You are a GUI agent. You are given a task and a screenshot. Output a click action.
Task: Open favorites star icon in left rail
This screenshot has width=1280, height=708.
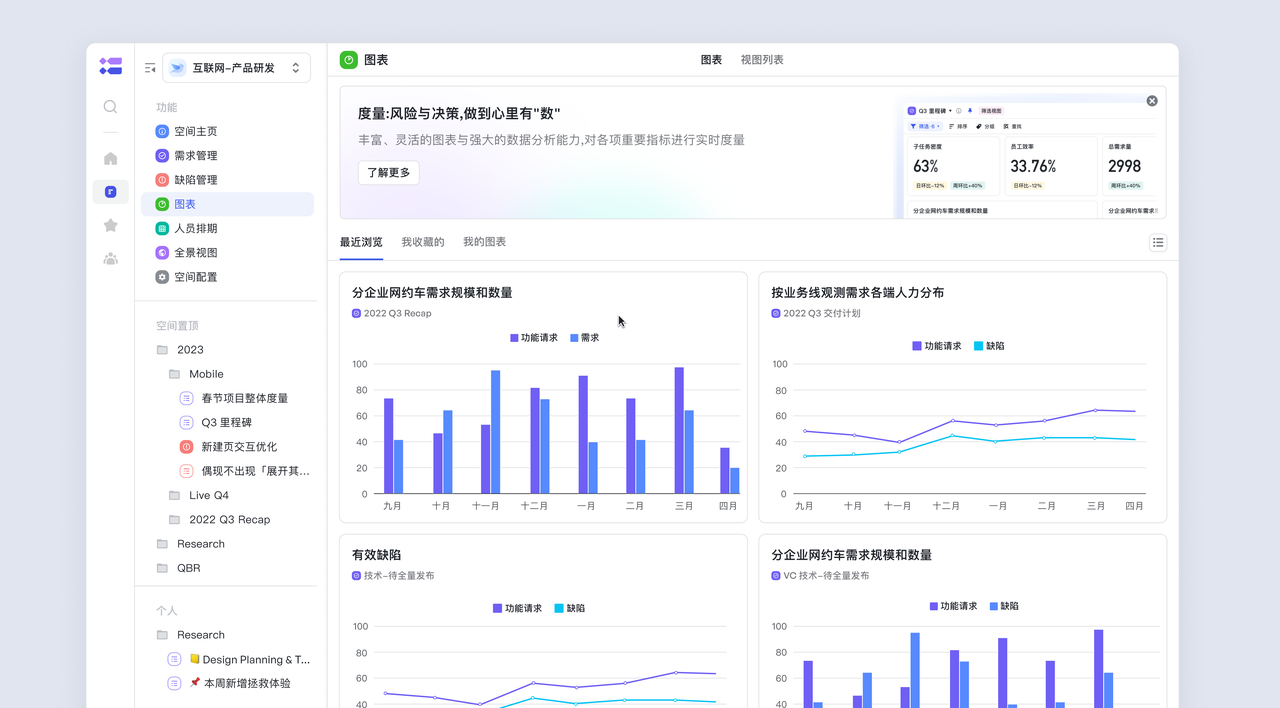click(110, 225)
